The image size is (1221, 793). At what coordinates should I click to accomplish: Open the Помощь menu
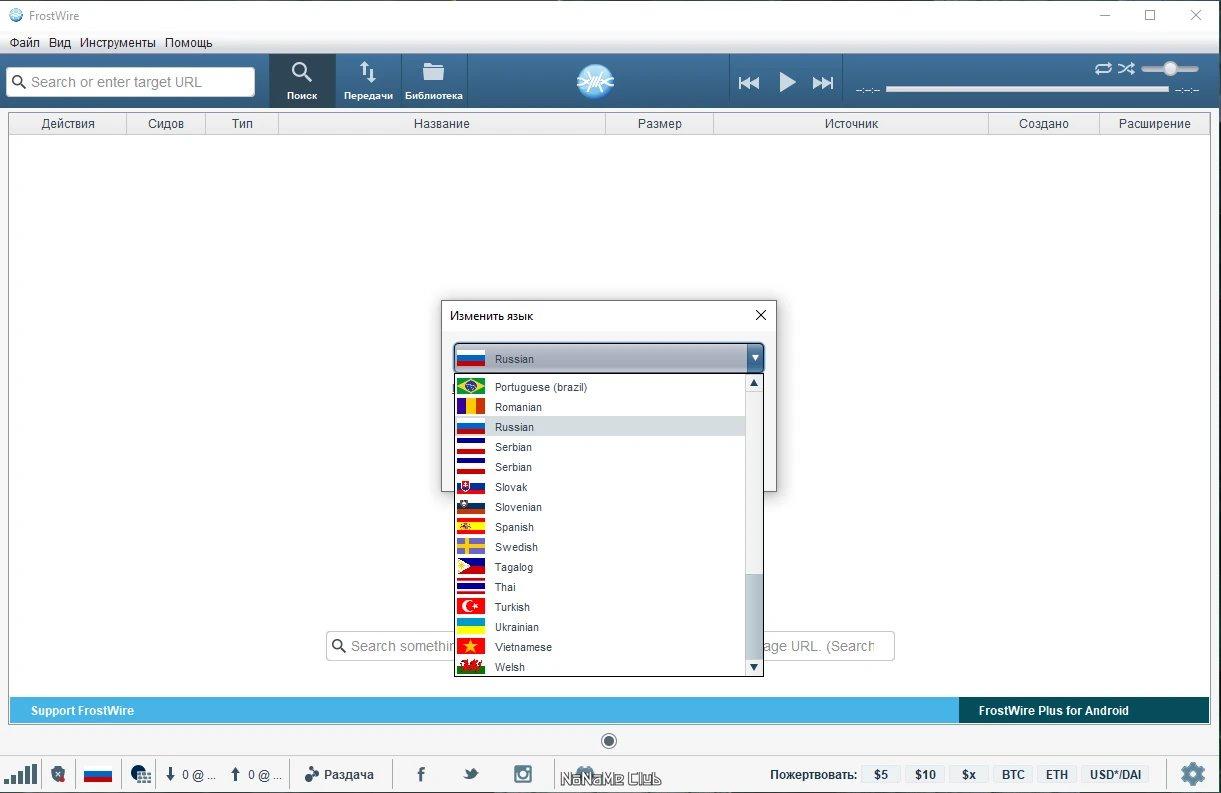tap(189, 43)
